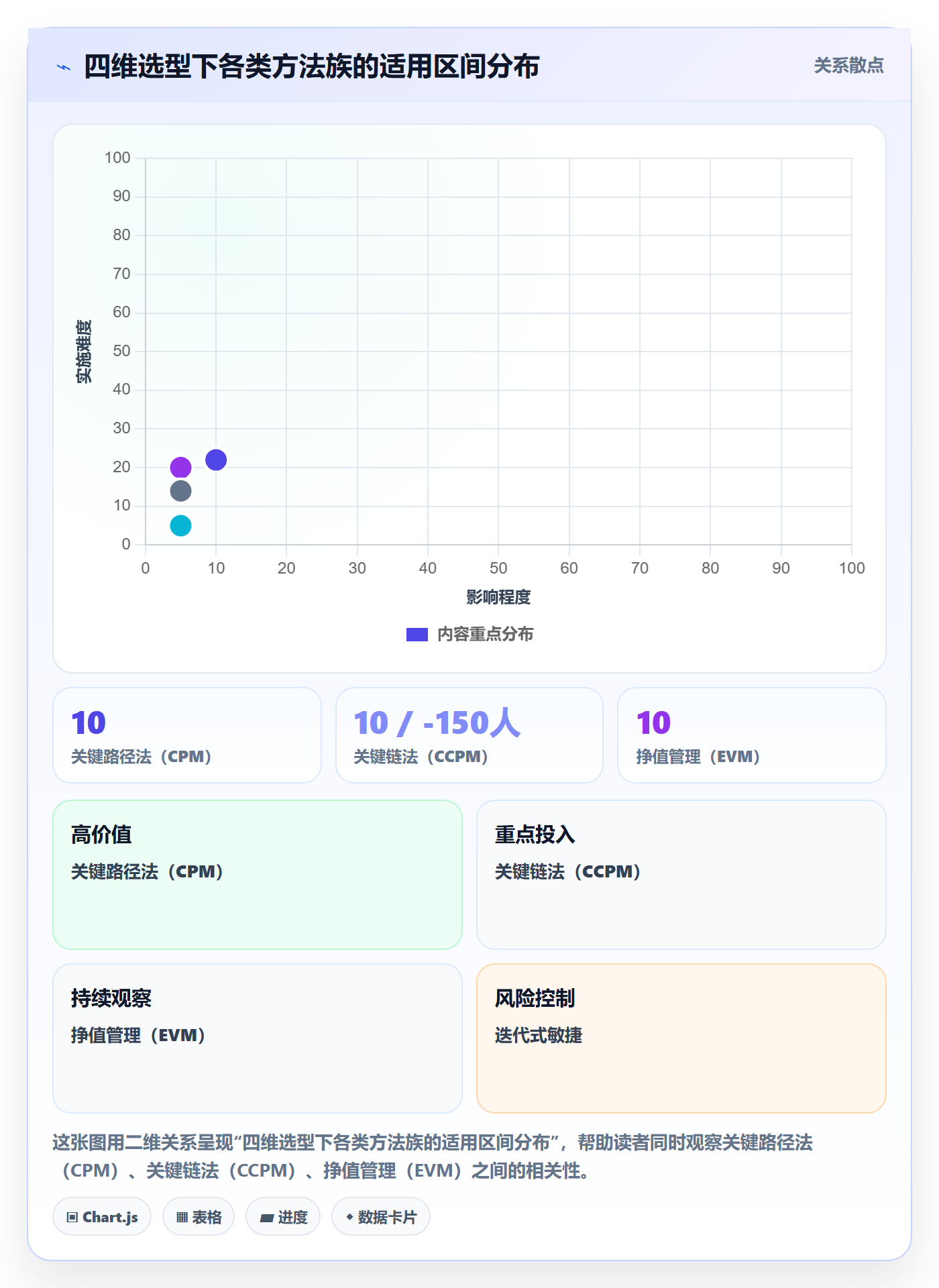
Task: Toggle the 内容重点分布 legend color box
Action: pos(417,635)
